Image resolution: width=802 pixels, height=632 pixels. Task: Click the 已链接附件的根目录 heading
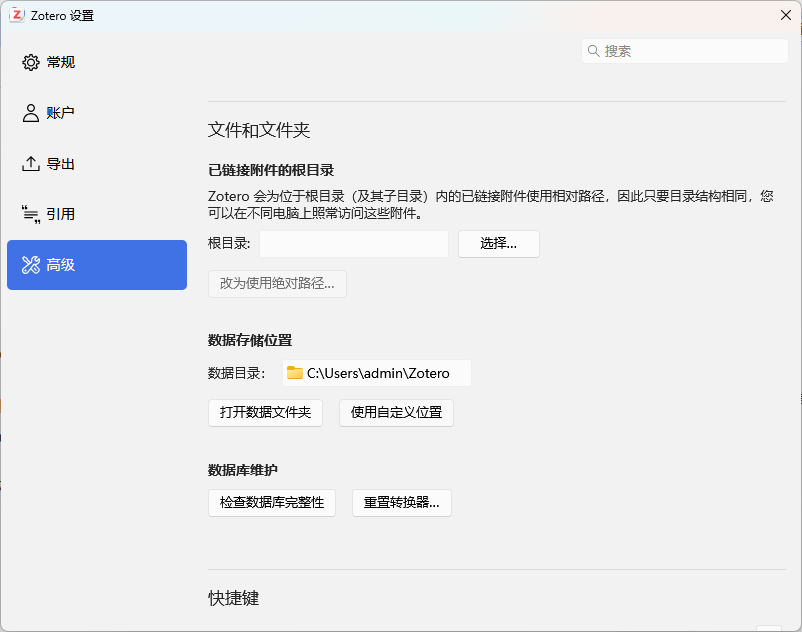pyautogui.click(x=271, y=170)
